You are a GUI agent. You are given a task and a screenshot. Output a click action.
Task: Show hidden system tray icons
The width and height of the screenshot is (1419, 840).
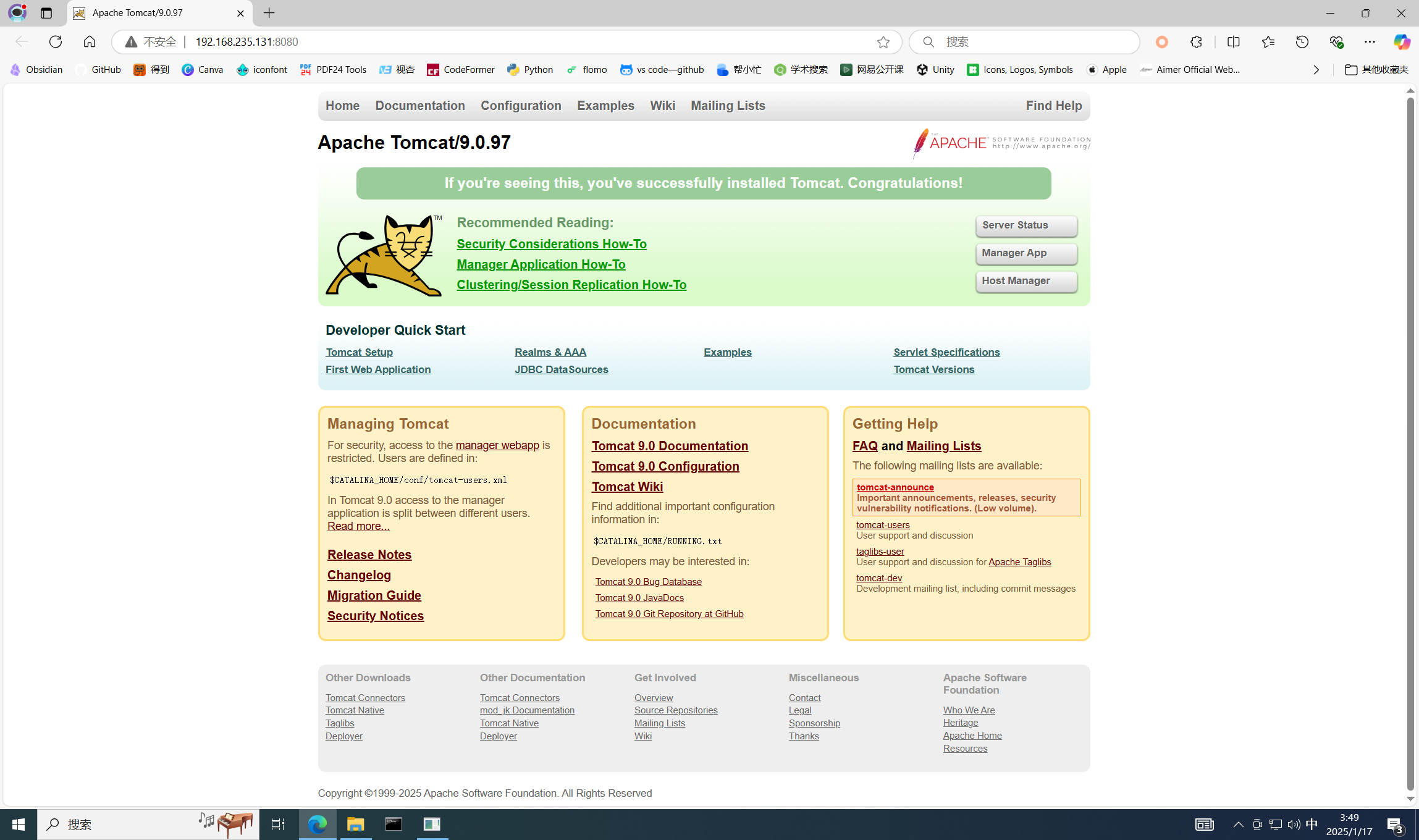(1238, 824)
